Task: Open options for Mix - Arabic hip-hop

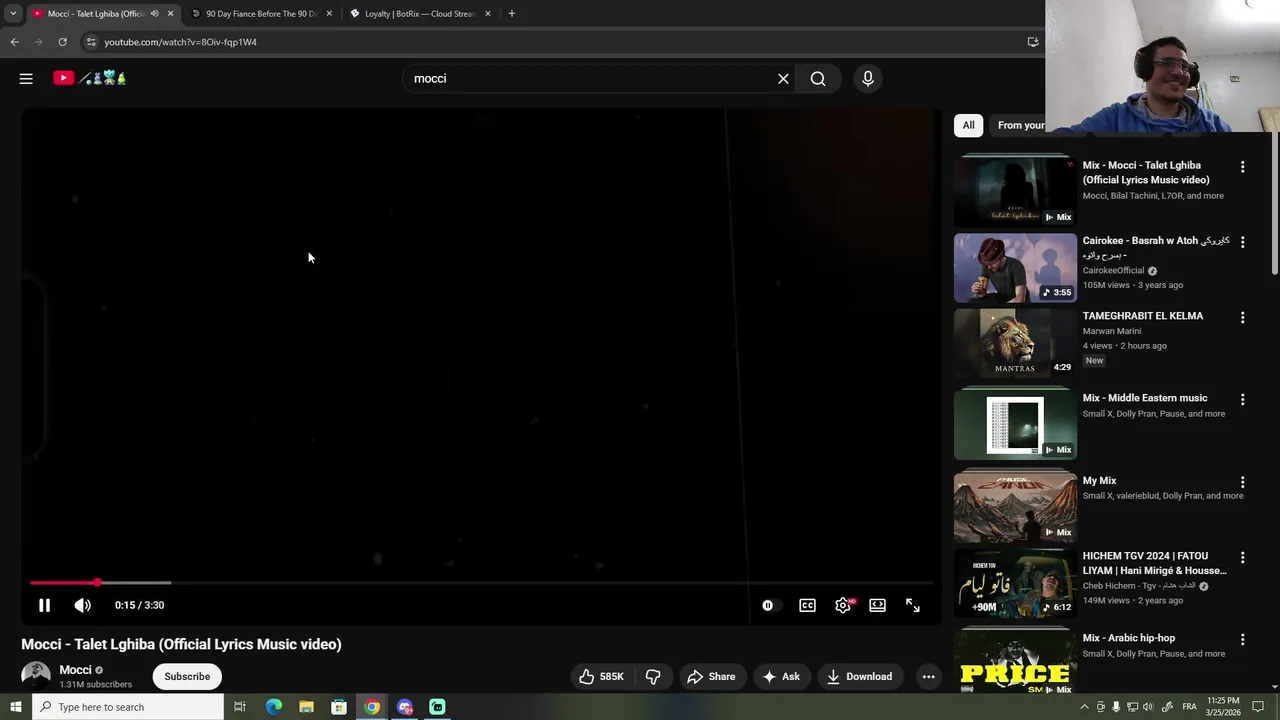Action: click(1242, 639)
